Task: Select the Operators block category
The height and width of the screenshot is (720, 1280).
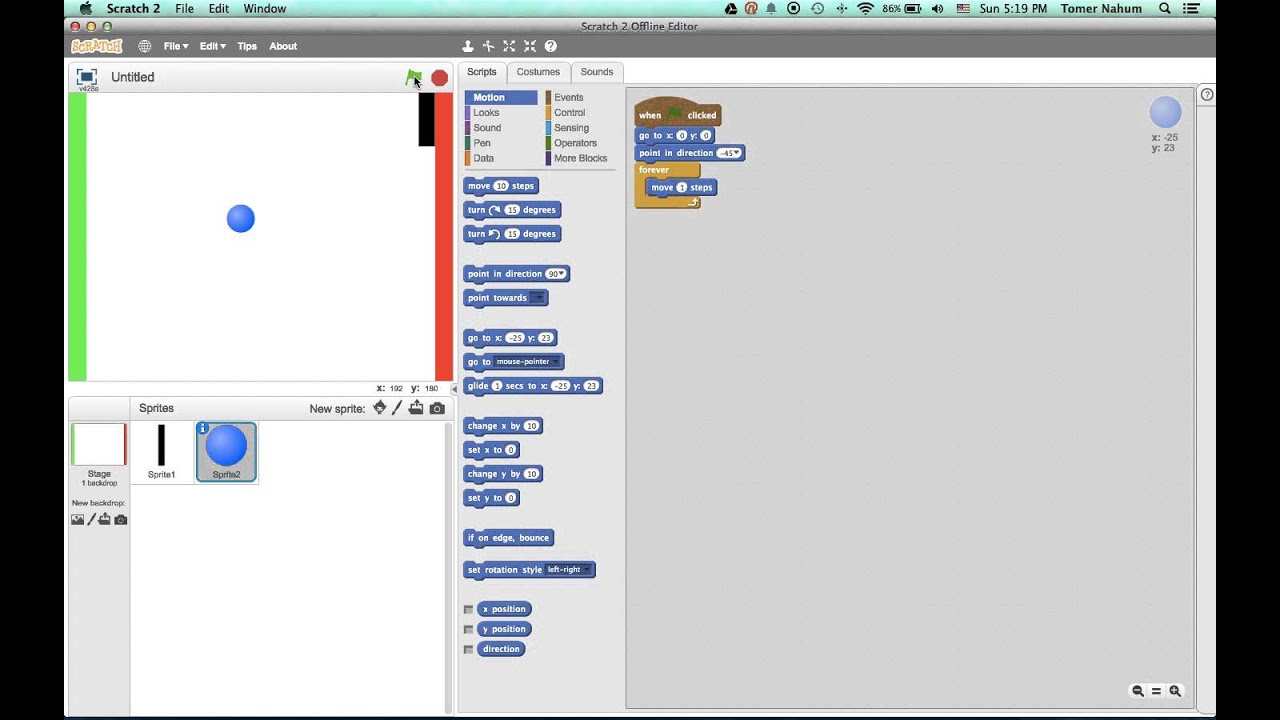Action: [x=575, y=143]
